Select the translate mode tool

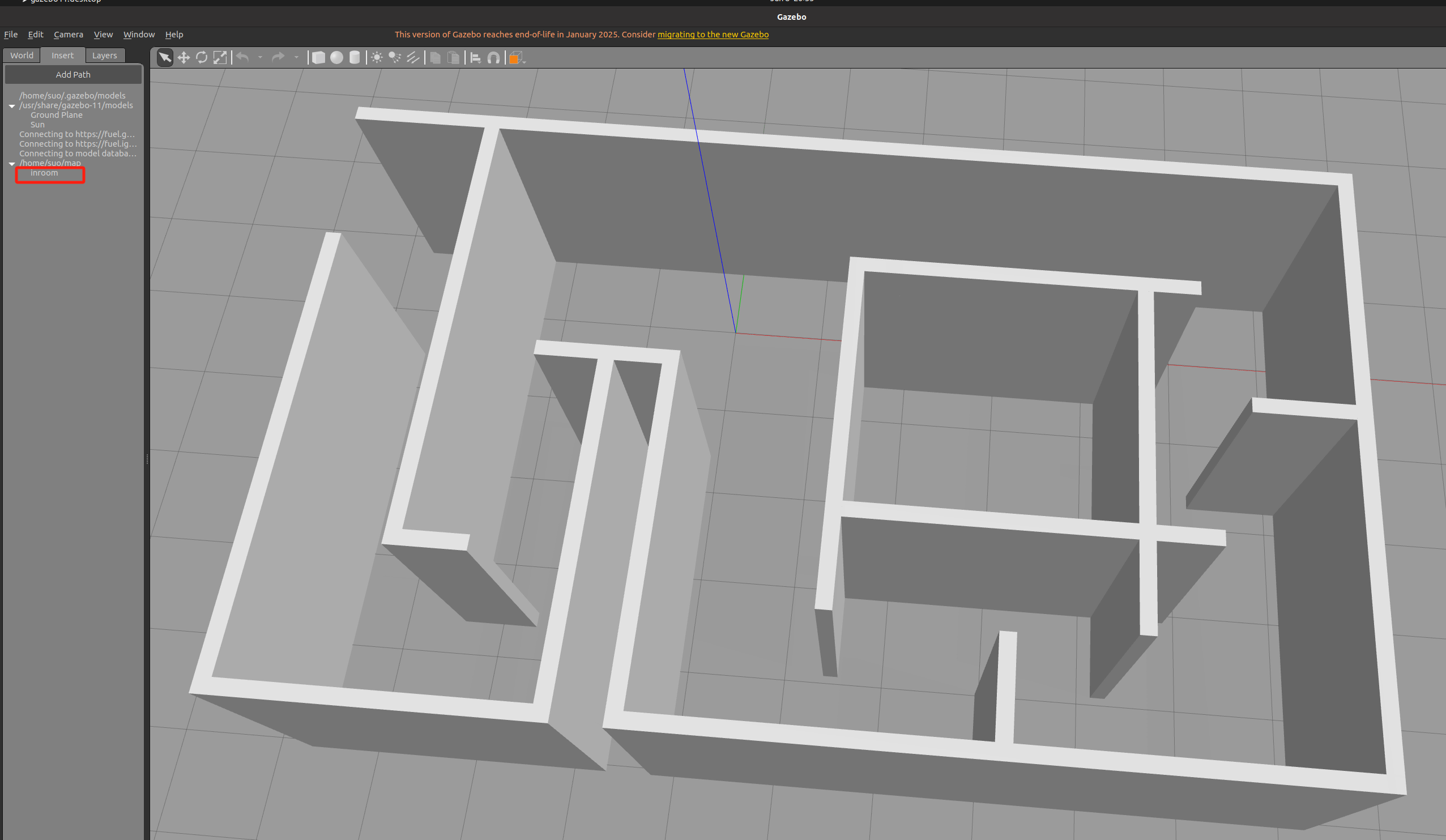(x=184, y=57)
